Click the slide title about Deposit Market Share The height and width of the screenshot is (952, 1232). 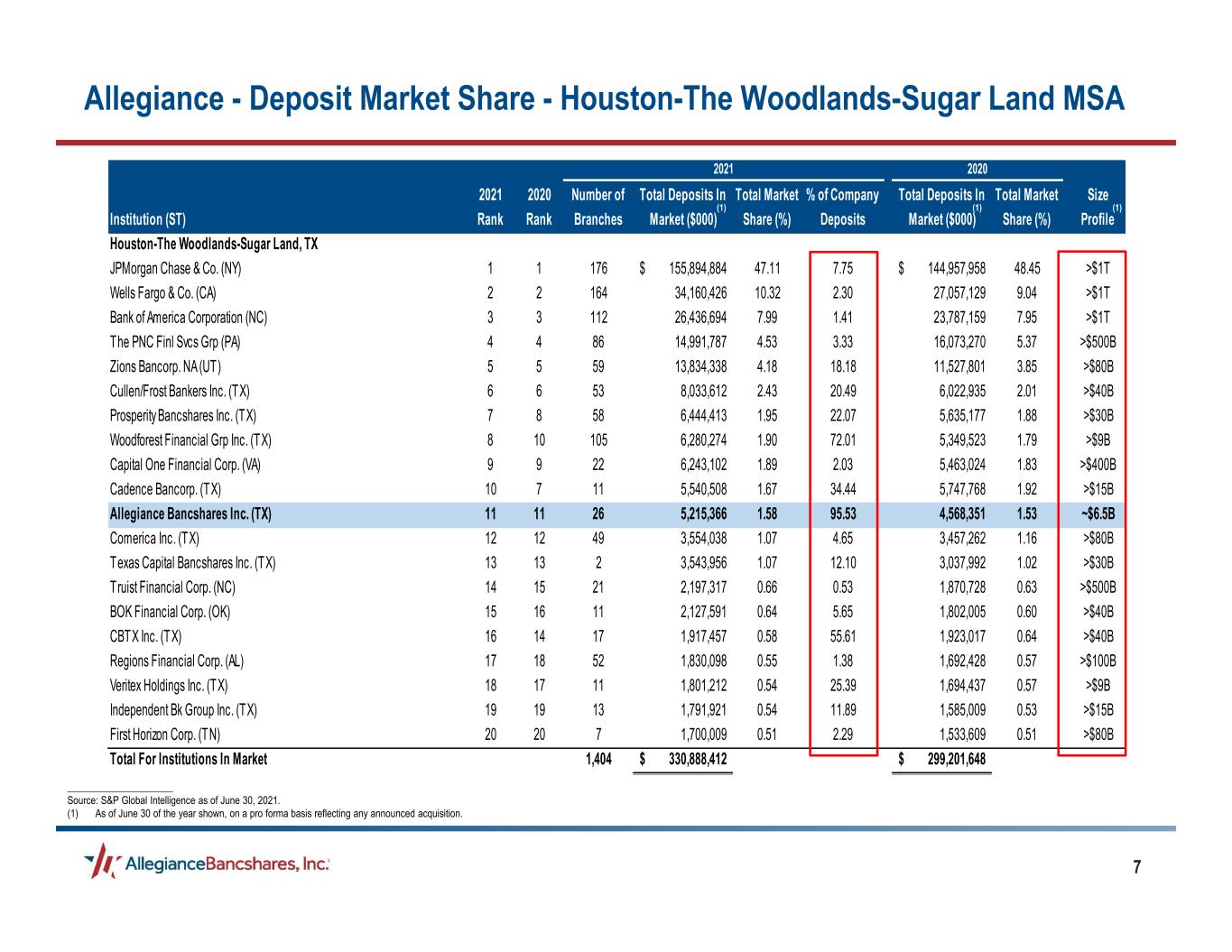click(x=604, y=98)
